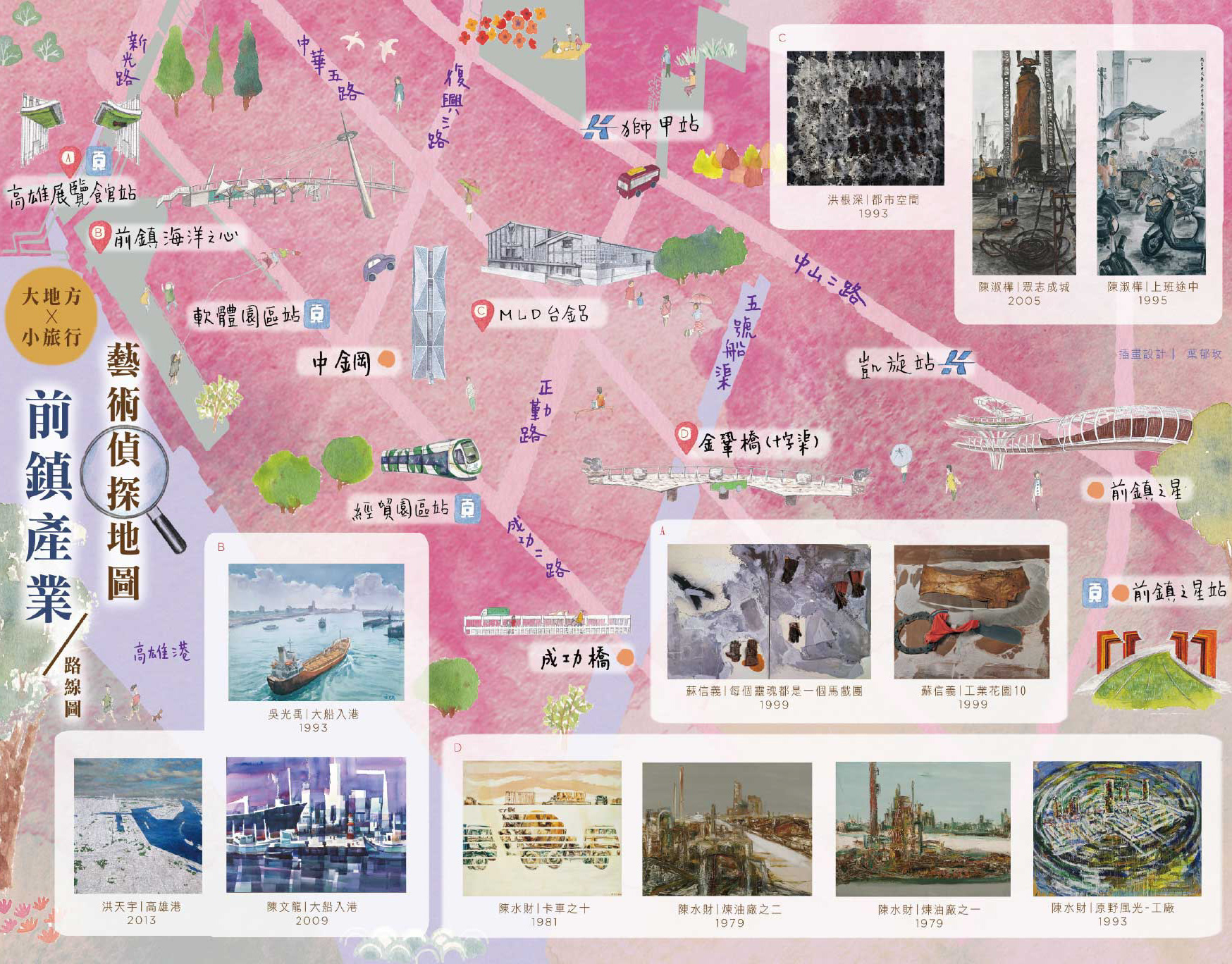1232x964 pixels.
Task: Click the 新光路 road name
Action: click(x=131, y=58)
